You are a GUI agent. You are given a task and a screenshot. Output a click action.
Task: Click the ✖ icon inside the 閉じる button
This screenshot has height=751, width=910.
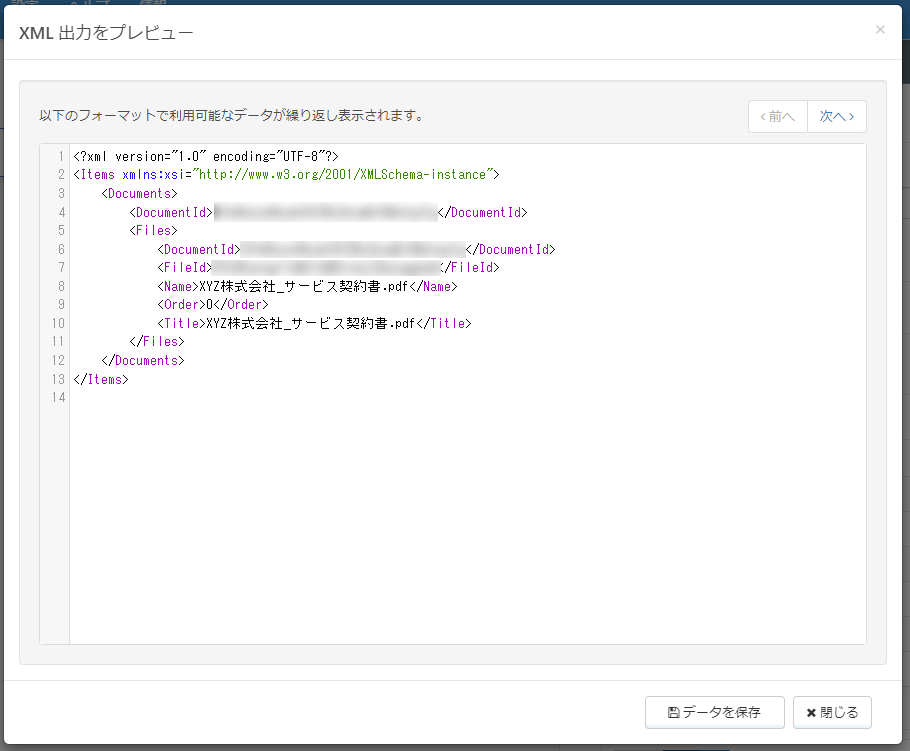click(810, 712)
